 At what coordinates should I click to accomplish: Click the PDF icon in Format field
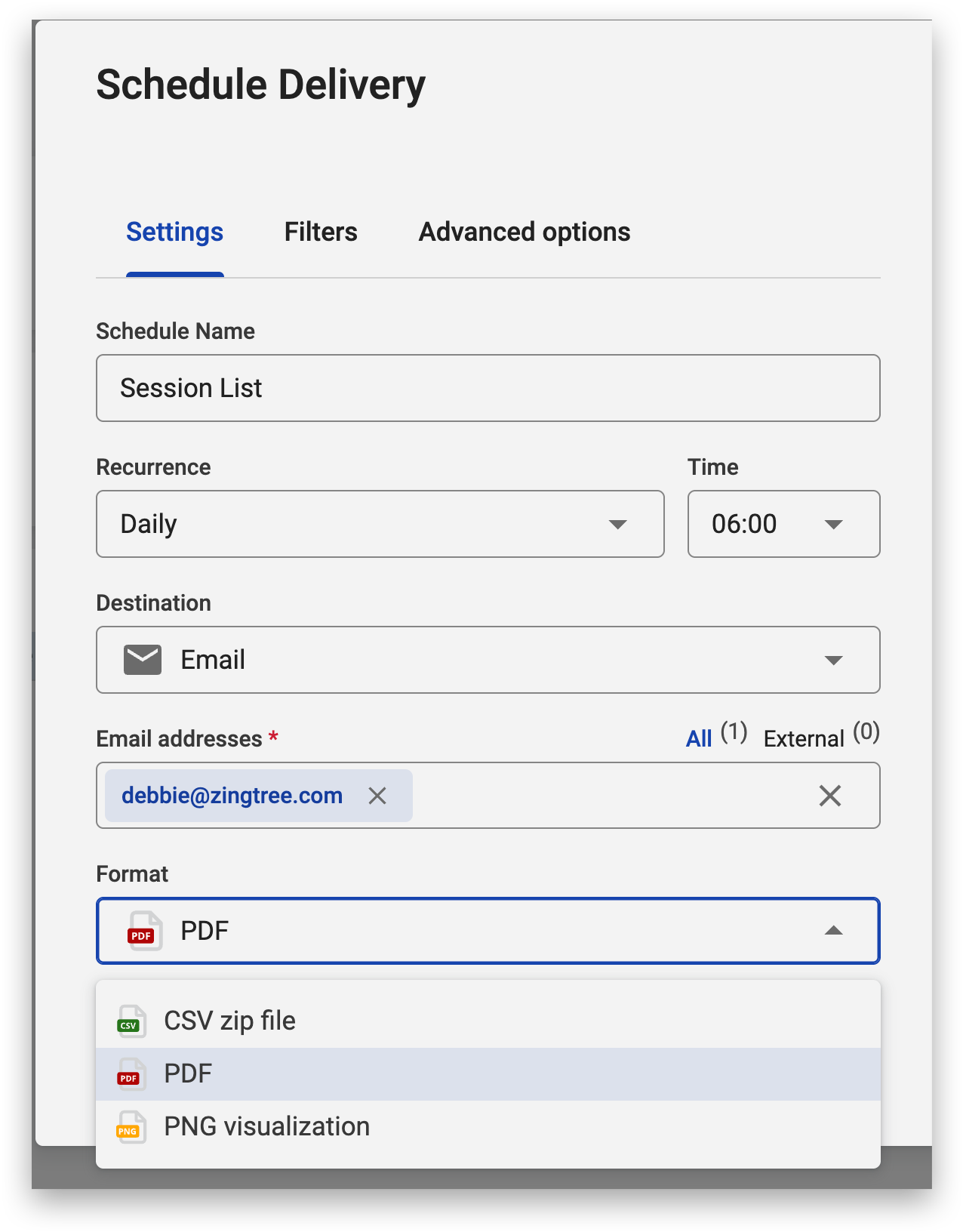(x=144, y=931)
